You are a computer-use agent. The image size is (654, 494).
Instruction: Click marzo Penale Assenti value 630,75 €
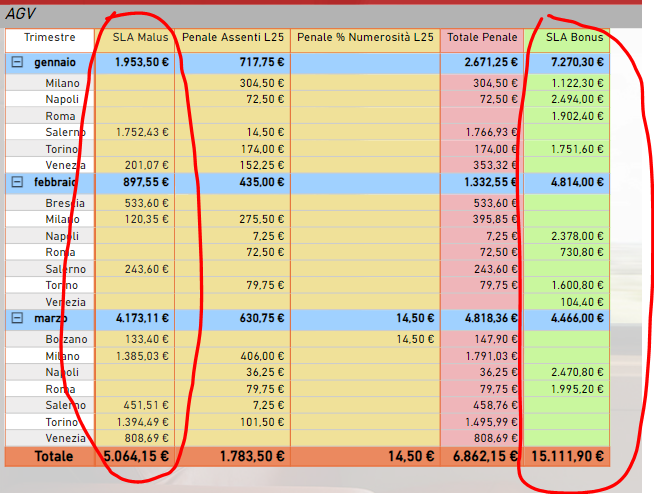click(x=262, y=318)
